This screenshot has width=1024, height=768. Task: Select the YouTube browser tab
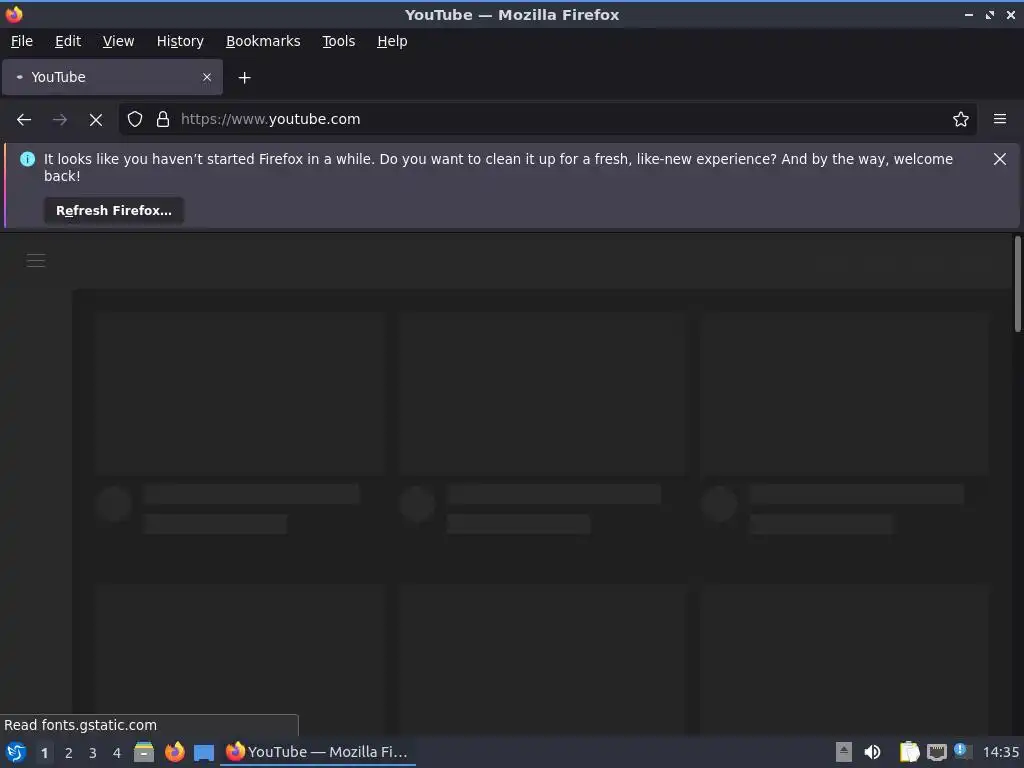[x=112, y=77]
